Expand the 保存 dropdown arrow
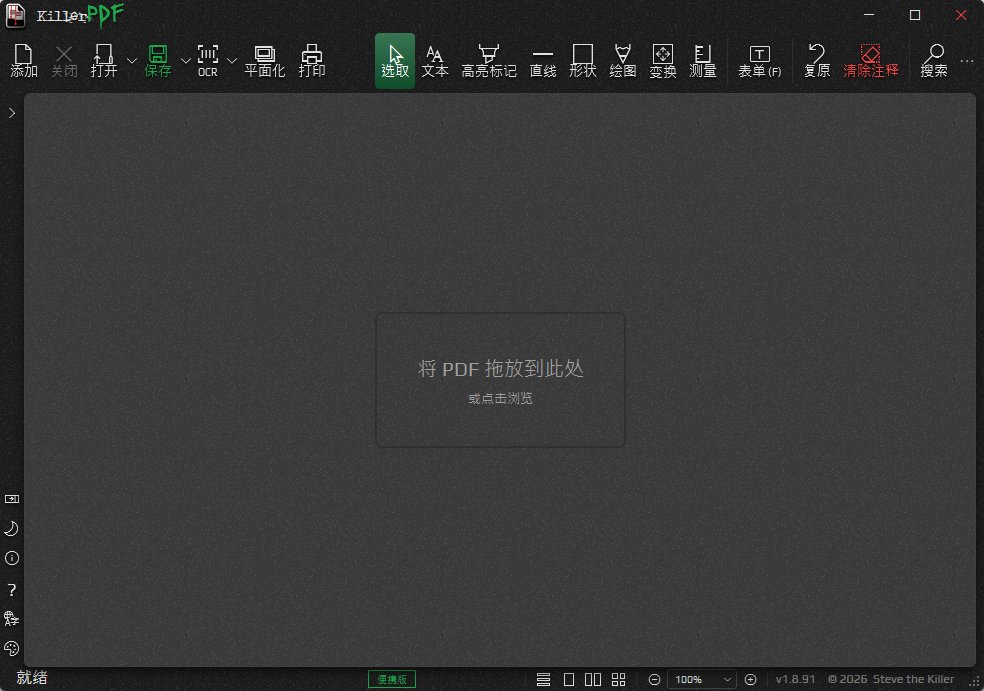The width and height of the screenshot is (984, 691). click(x=186, y=61)
